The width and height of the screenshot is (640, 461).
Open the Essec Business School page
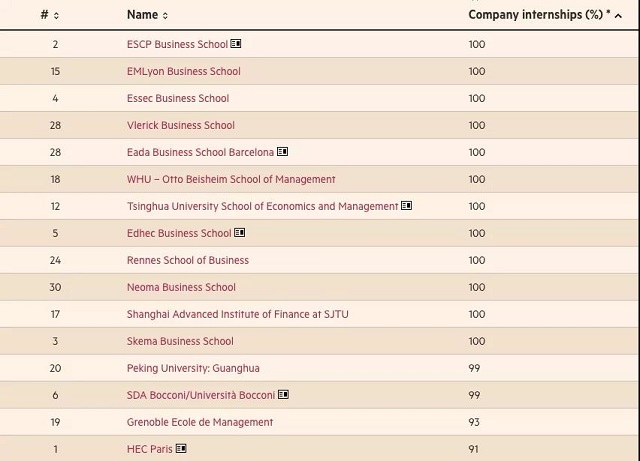point(178,98)
